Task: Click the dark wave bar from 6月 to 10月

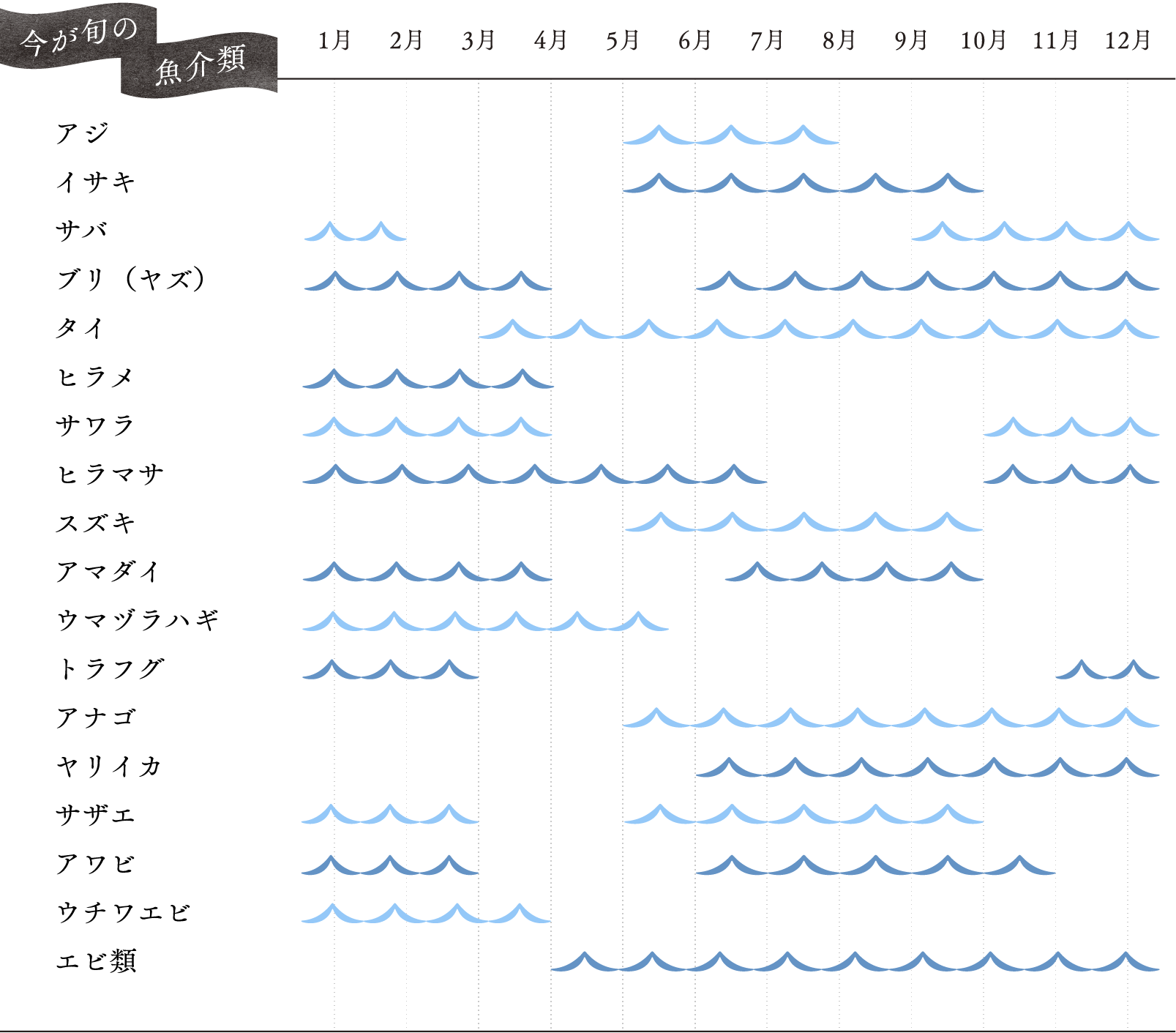Action: [x=874, y=867]
